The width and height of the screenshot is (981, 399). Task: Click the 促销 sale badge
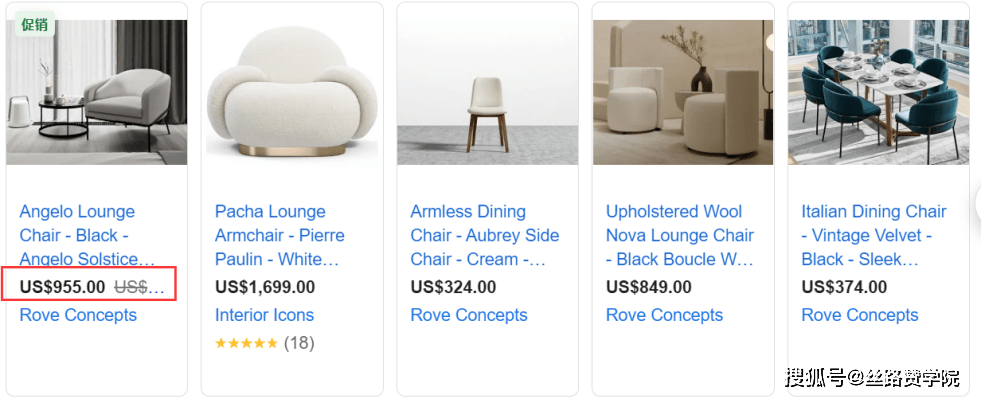tap(35, 24)
